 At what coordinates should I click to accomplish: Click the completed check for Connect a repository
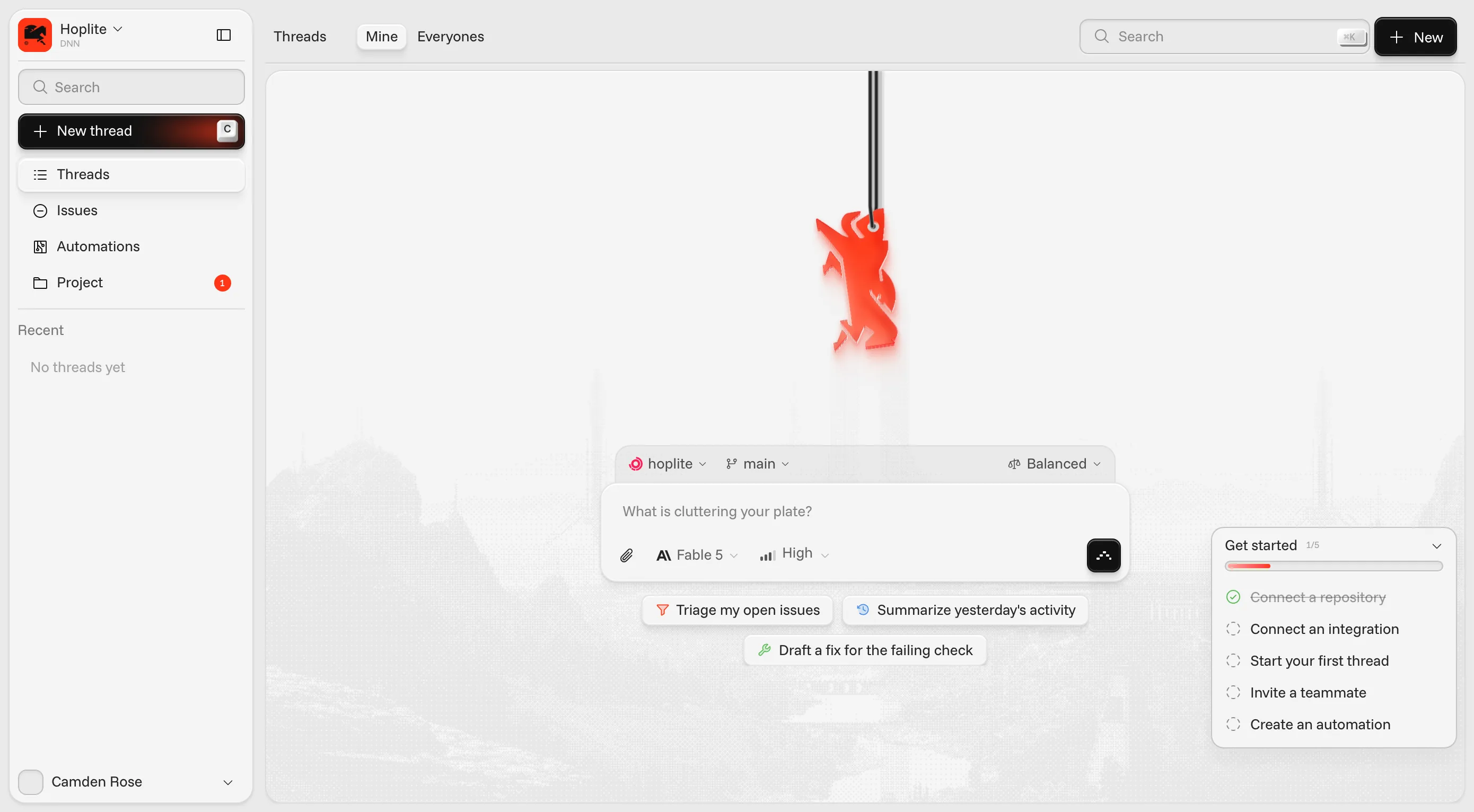click(x=1233, y=597)
